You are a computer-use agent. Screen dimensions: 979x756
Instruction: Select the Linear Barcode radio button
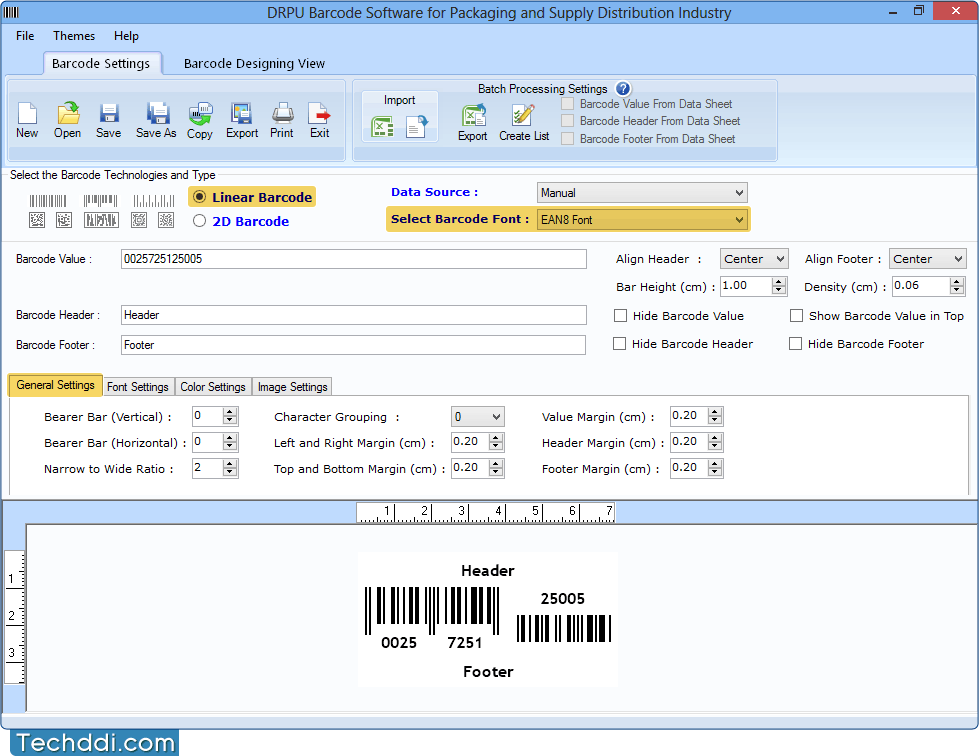[x=199, y=197]
